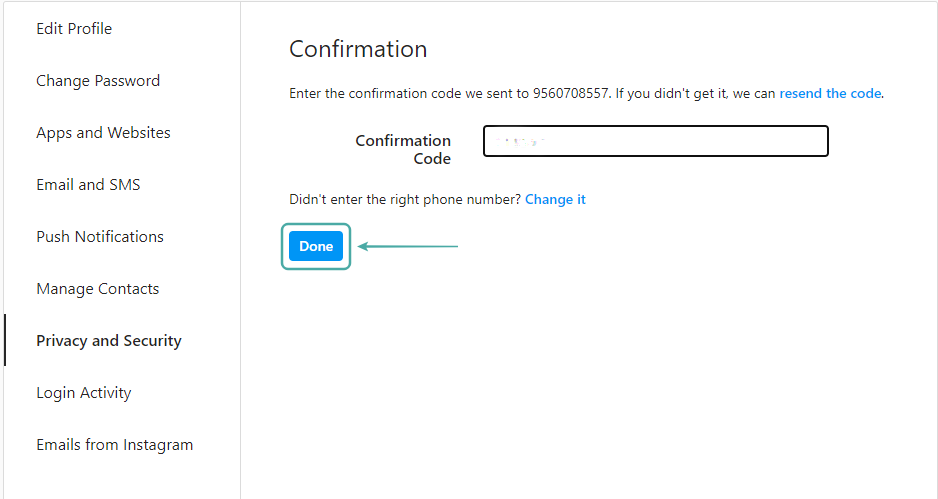View Login Activity page
This screenshot has height=499, width=938.
pyautogui.click(x=84, y=393)
